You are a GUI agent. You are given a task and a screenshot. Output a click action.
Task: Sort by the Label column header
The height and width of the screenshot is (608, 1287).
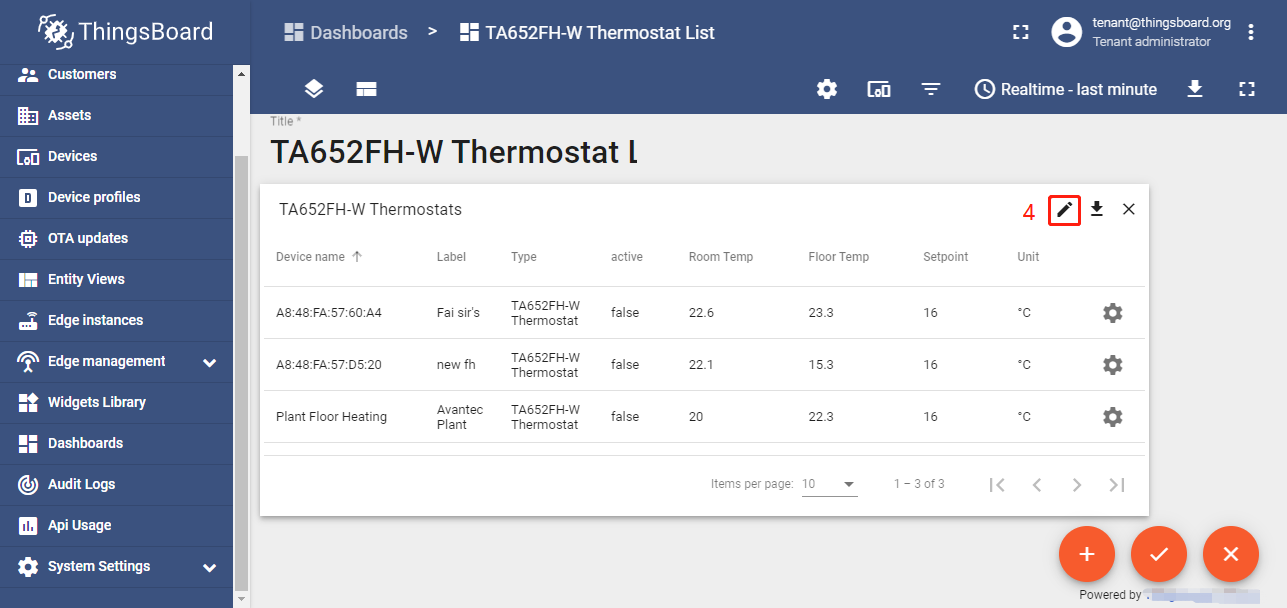click(x=451, y=257)
